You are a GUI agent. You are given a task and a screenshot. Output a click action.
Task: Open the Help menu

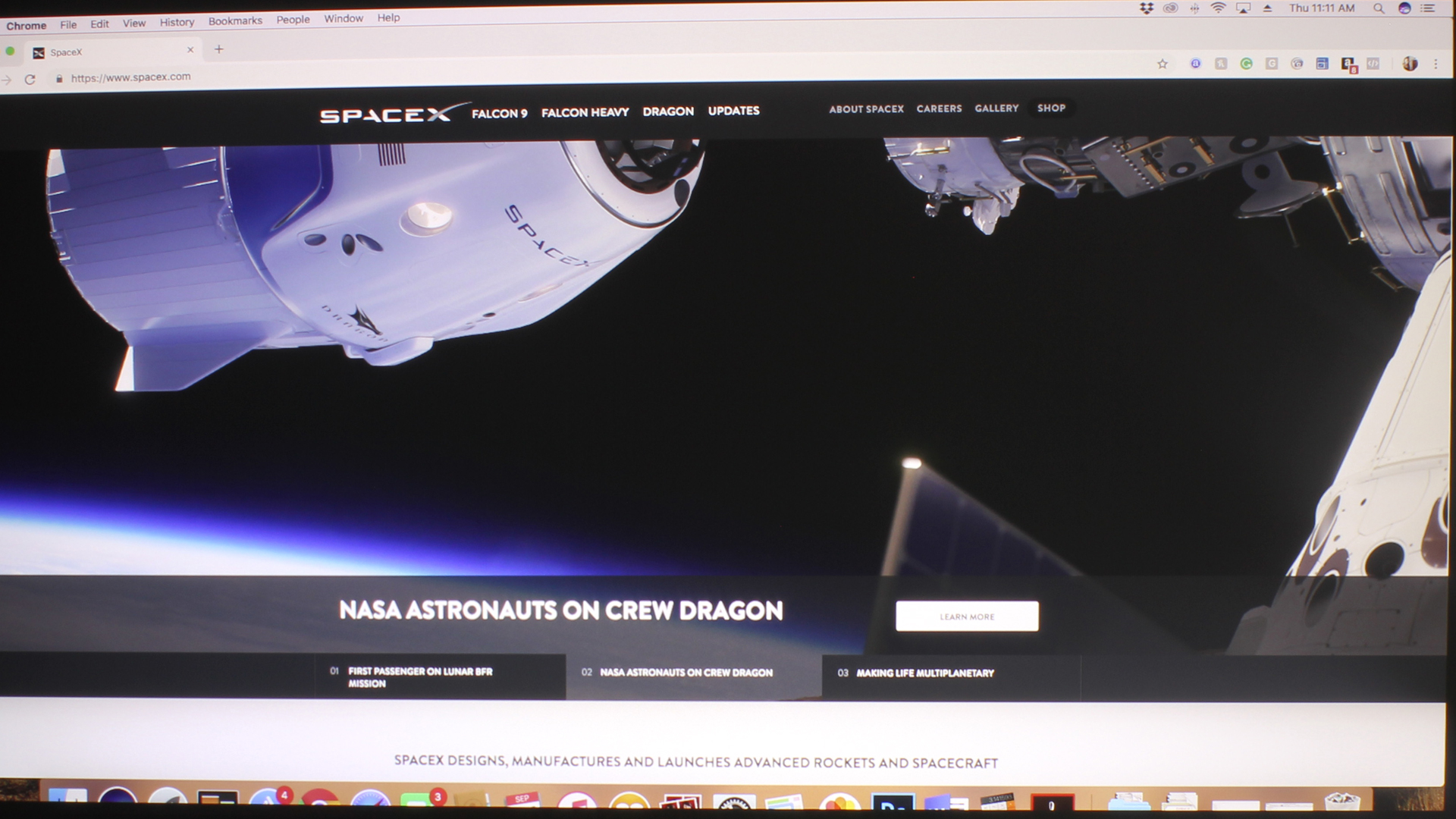coord(388,17)
